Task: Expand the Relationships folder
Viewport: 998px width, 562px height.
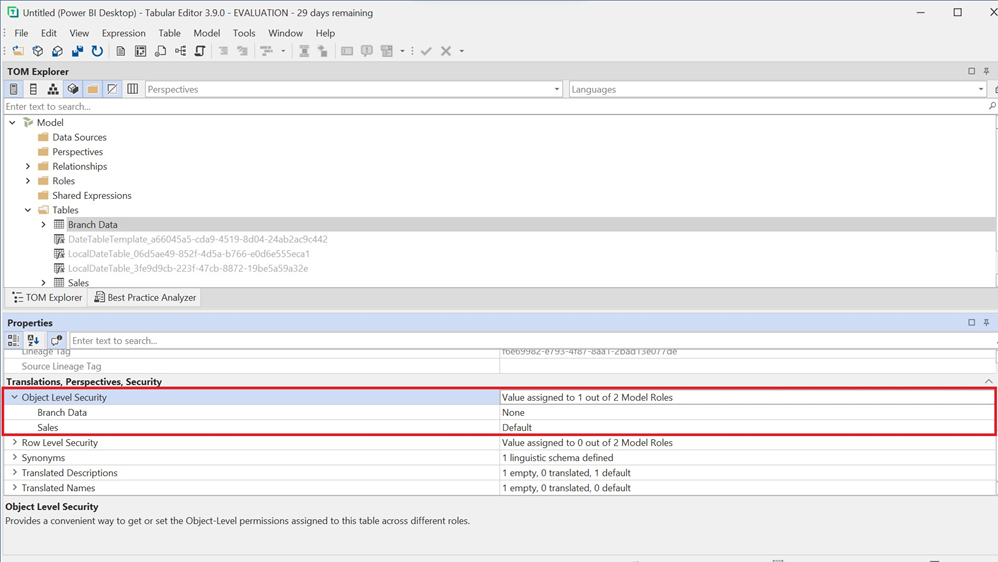Action: 27,166
